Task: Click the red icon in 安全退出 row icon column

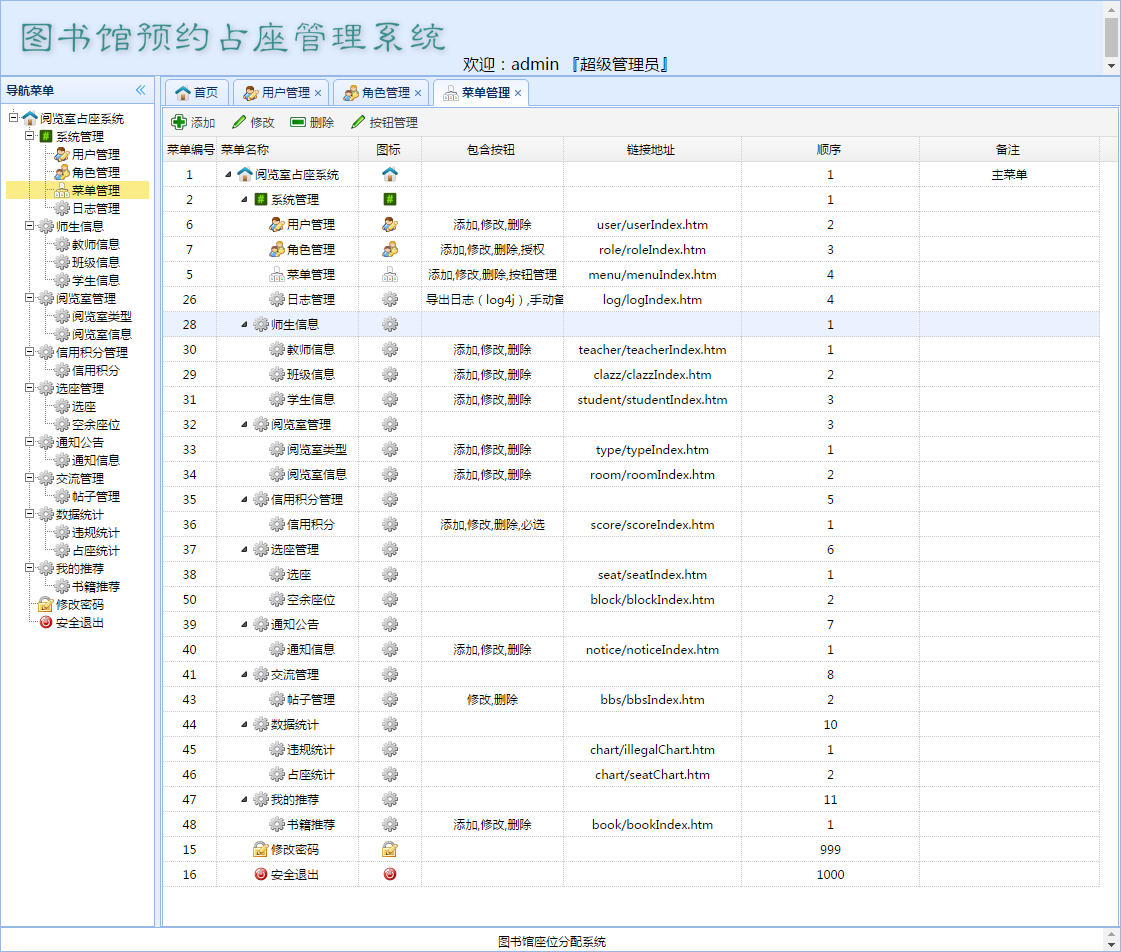Action: tap(390, 874)
